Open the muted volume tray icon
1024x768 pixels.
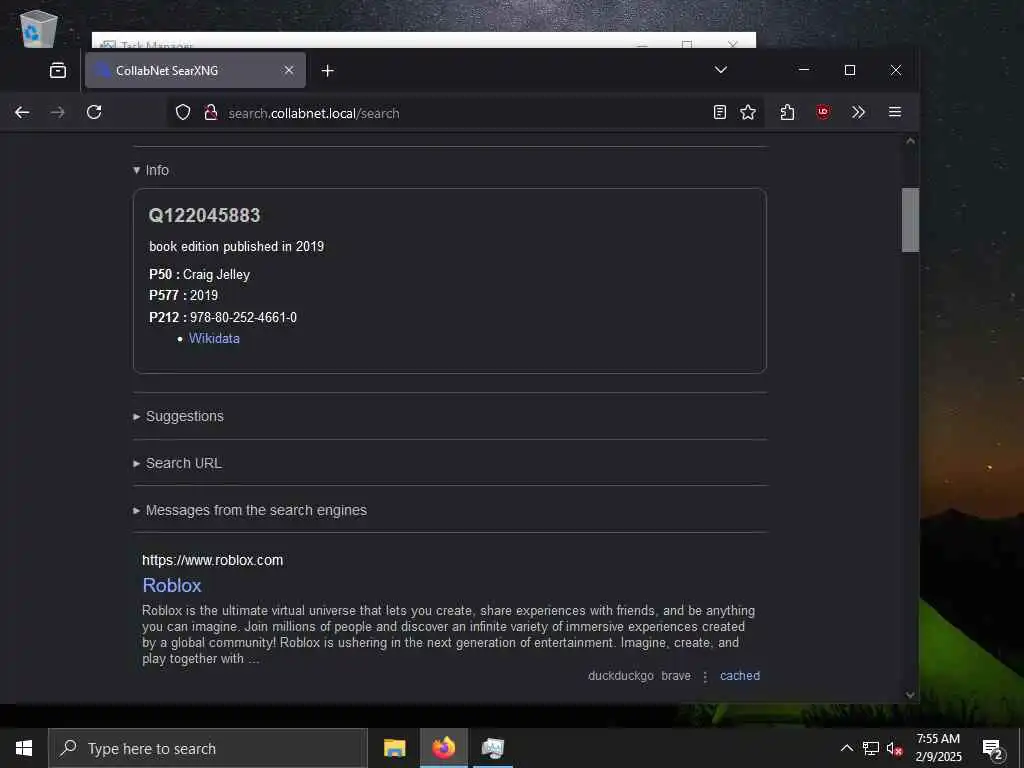point(894,749)
